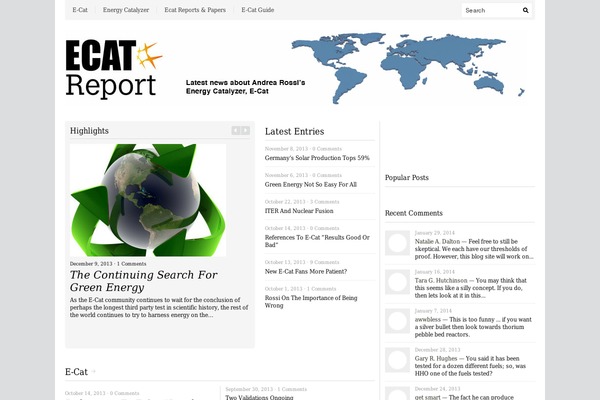
Task: Open the Energy Catalyzer menu item
Action: pyautogui.click(x=126, y=10)
